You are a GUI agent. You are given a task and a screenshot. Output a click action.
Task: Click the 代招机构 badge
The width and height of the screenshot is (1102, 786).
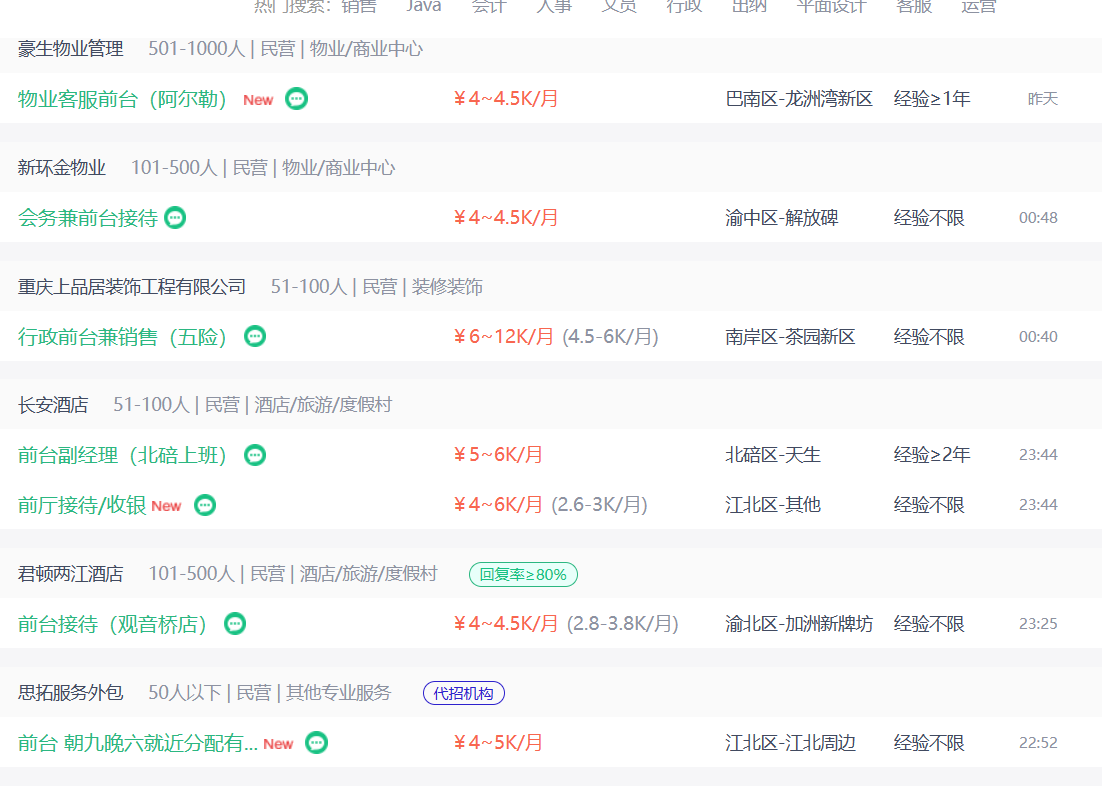point(464,693)
